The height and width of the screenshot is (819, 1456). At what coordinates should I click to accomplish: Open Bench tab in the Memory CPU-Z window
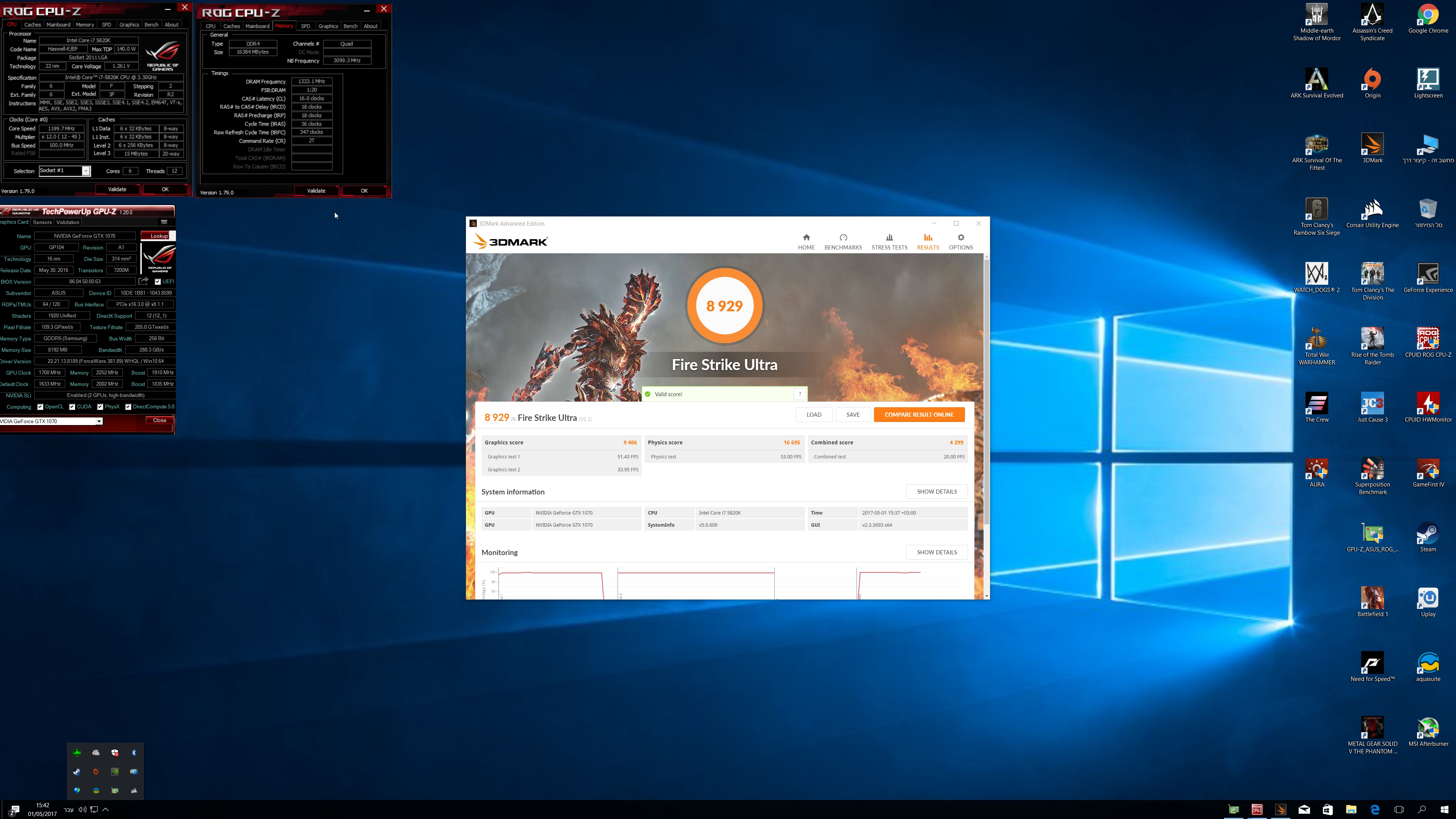pyautogui.click(x=350, y=26)
